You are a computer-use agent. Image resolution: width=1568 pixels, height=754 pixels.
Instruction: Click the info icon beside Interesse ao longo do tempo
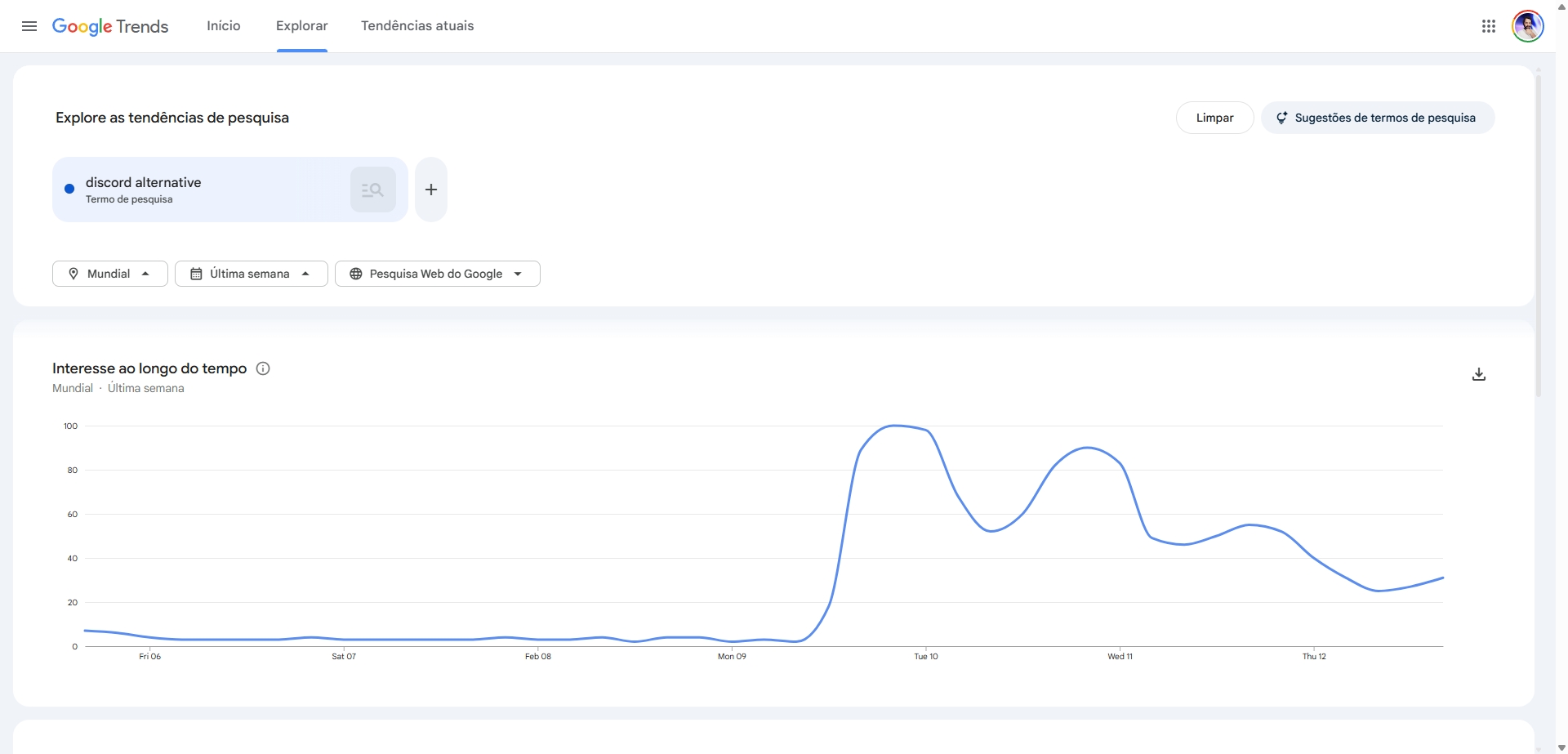(262, 368)
